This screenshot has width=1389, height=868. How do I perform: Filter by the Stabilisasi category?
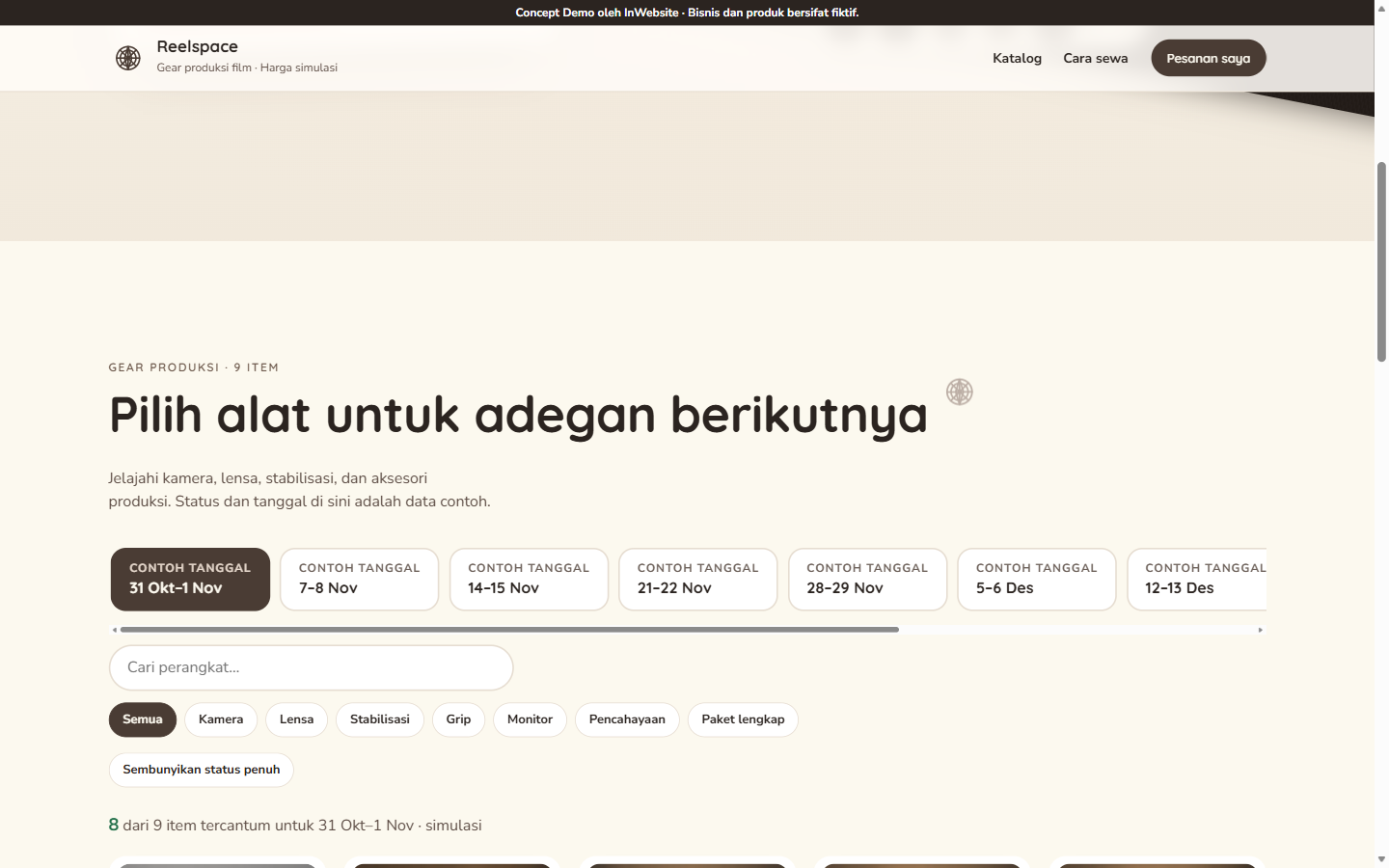click(380, 719)
